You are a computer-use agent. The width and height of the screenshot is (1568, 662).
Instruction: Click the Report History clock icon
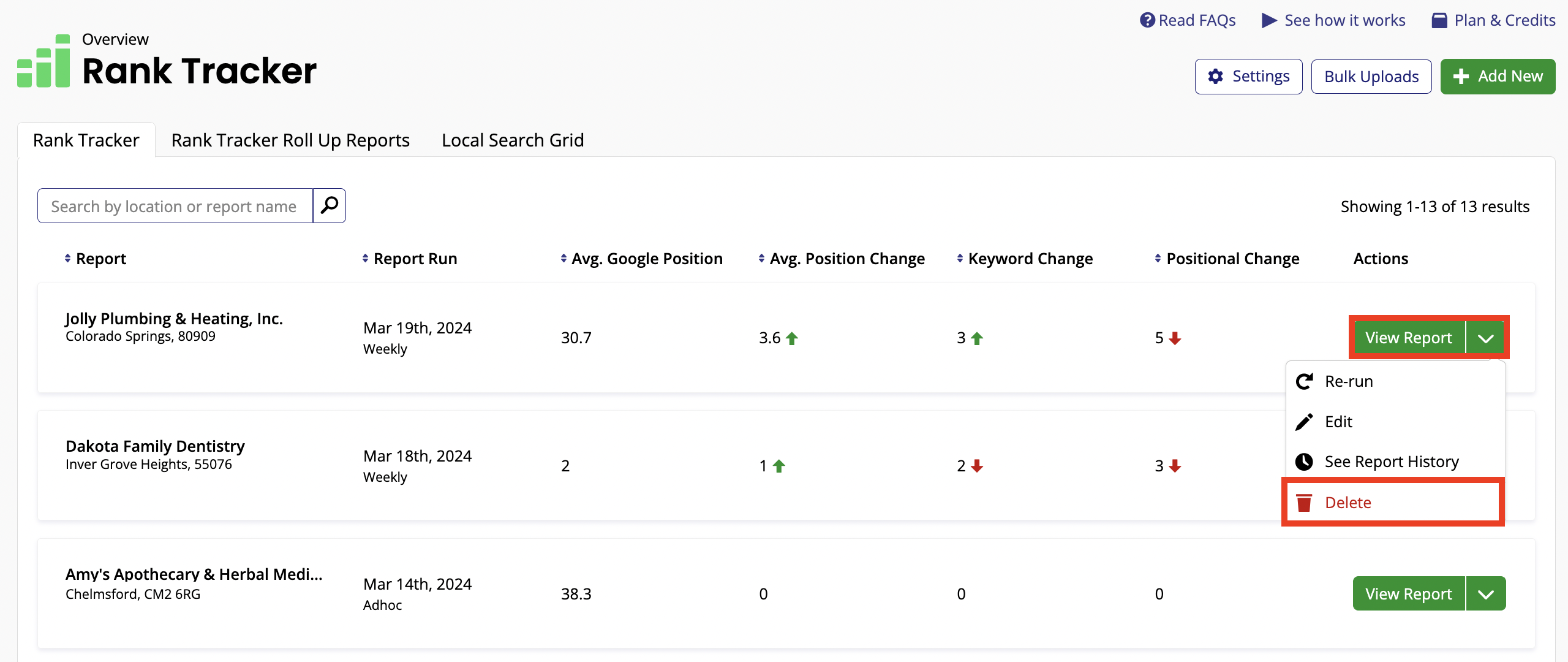pyautogui.click(x=1304, y=462)
